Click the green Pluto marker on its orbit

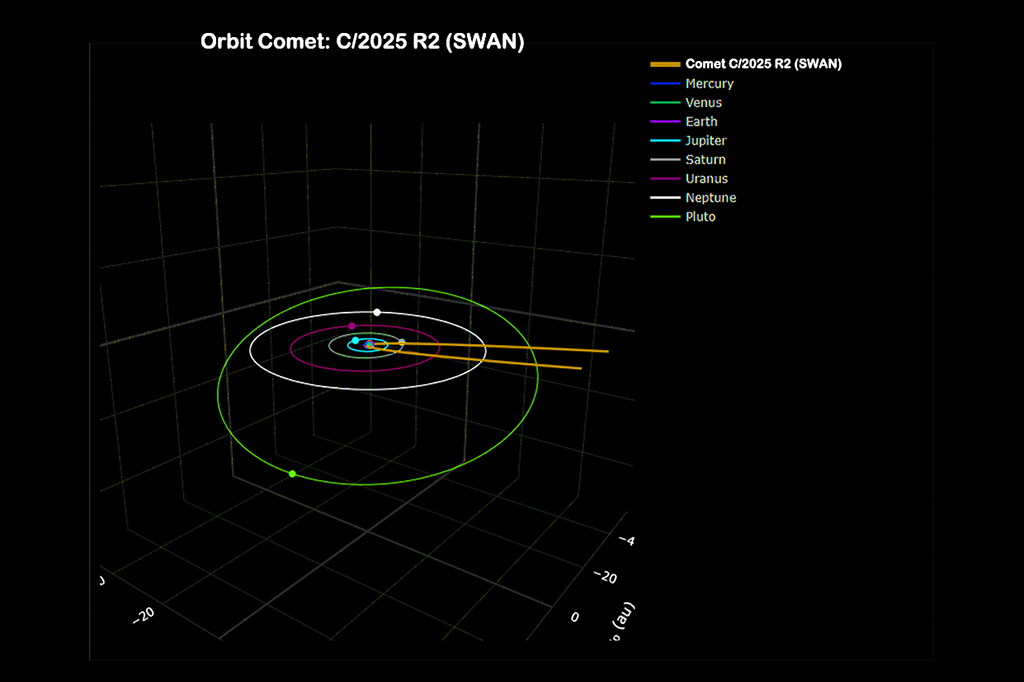pyautogui.click(x=292, y=474)
